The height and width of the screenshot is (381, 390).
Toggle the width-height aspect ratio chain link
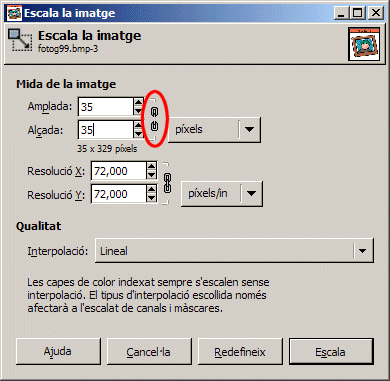[154, 119]
